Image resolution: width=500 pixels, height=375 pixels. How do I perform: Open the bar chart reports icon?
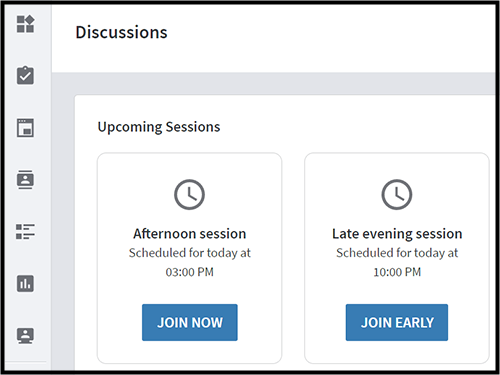pyautogui.click(x=25, y=283)
